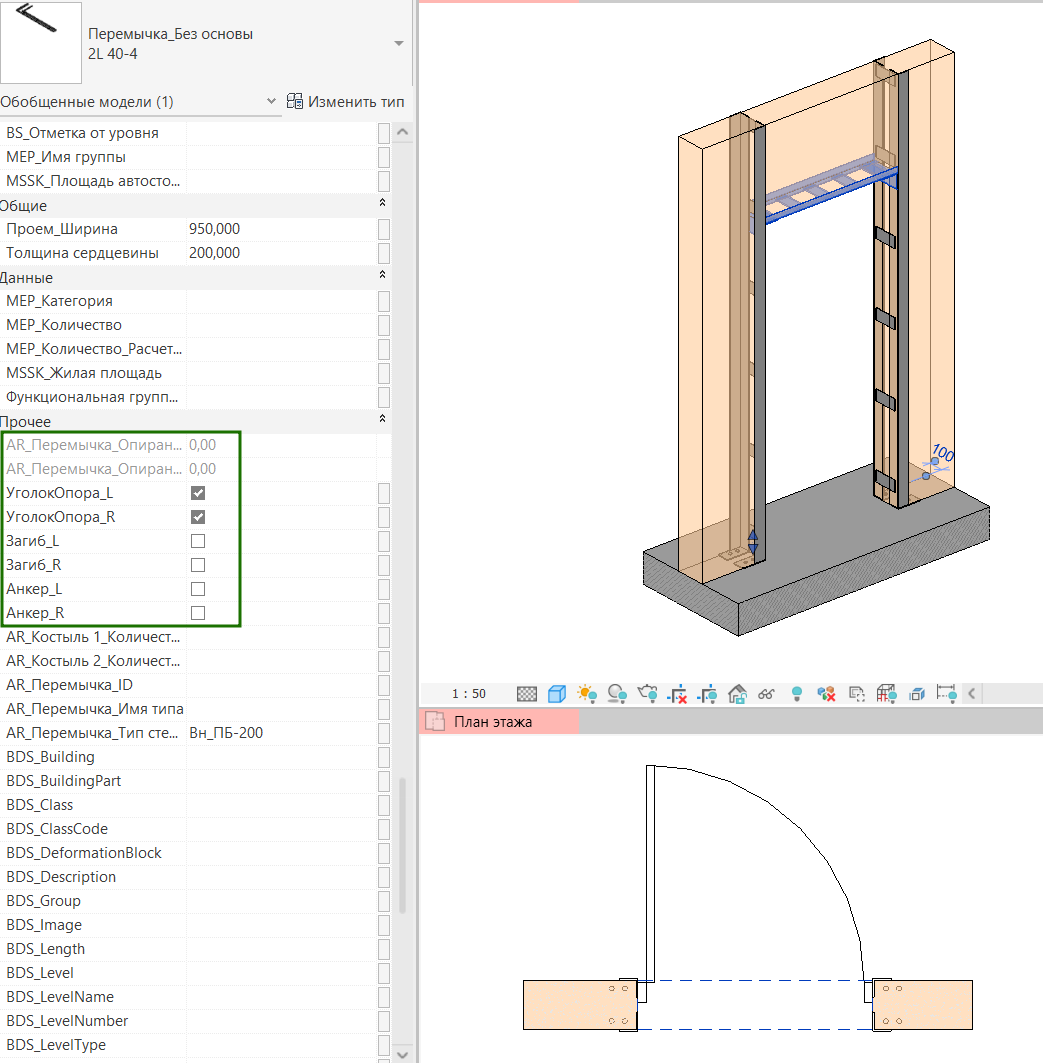Enable the Анкер_R checkbox
1043x1063 pixels.
pos(198,613)
